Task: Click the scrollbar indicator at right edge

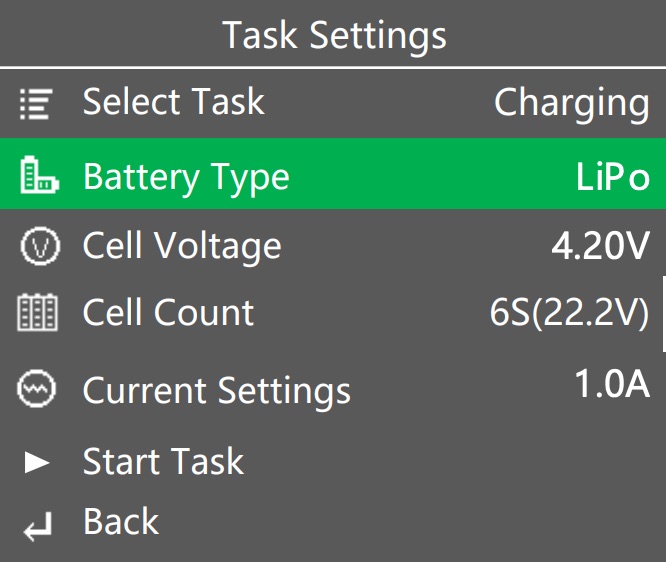Action: point(664,314)
